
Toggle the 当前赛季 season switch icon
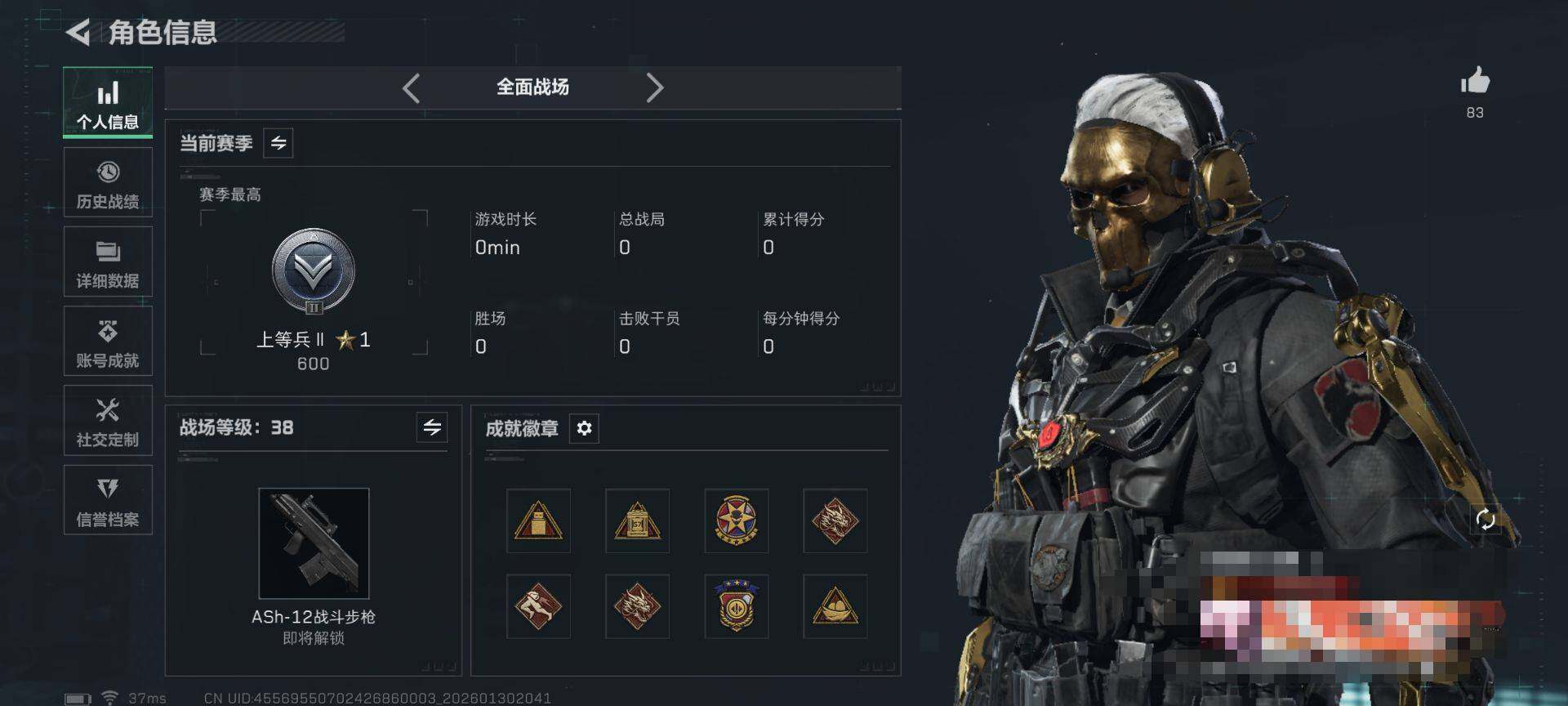pos(278,143)
